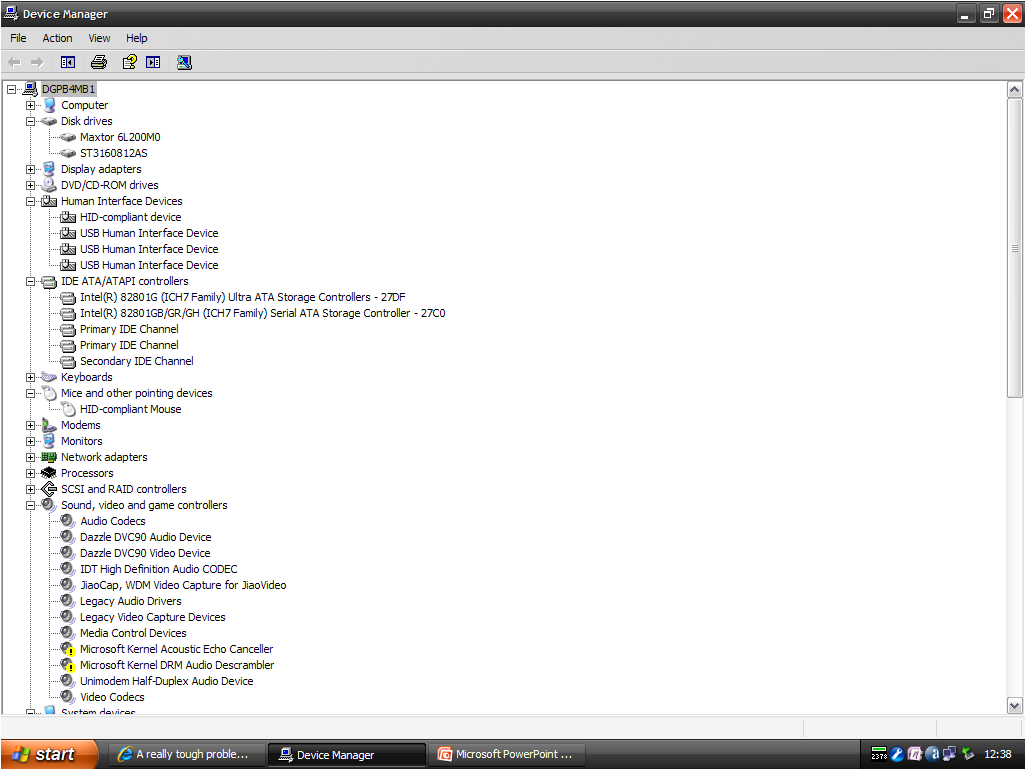Select Intel 82801G Ultra ATA Storage Controllers - 27DF

[243, 297]
